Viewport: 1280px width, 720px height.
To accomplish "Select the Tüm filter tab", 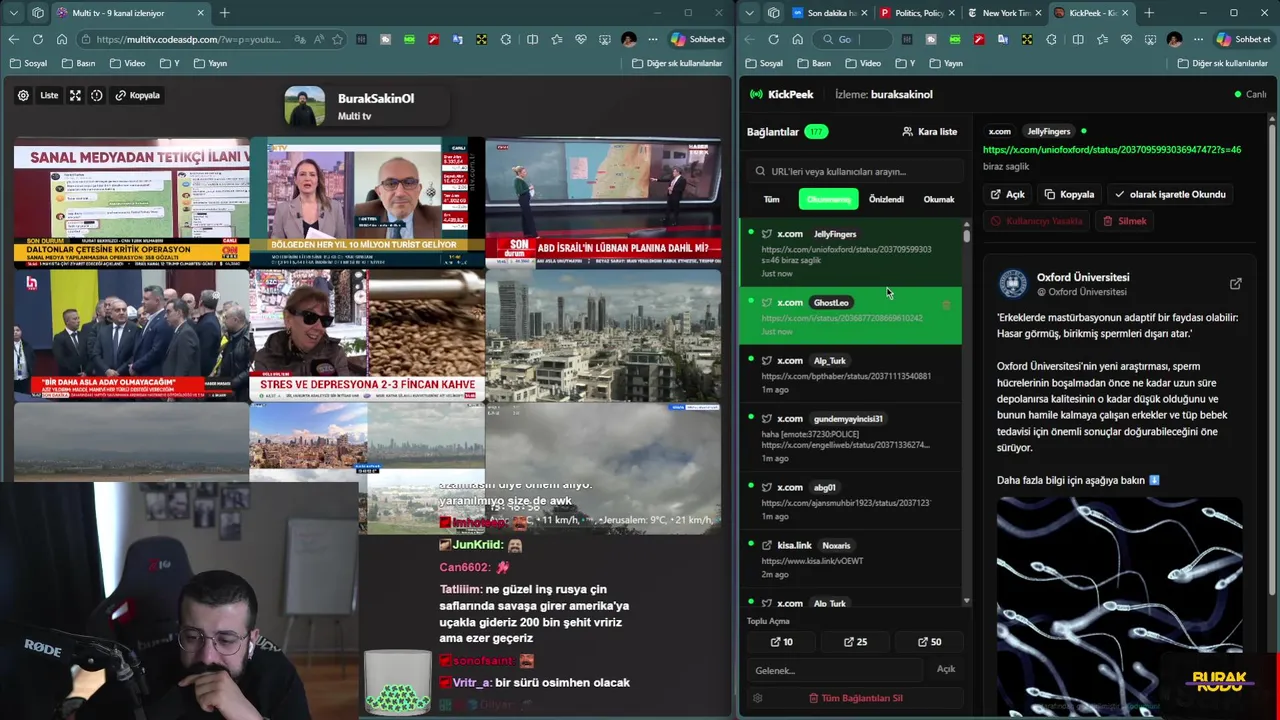I will (772, 199).
